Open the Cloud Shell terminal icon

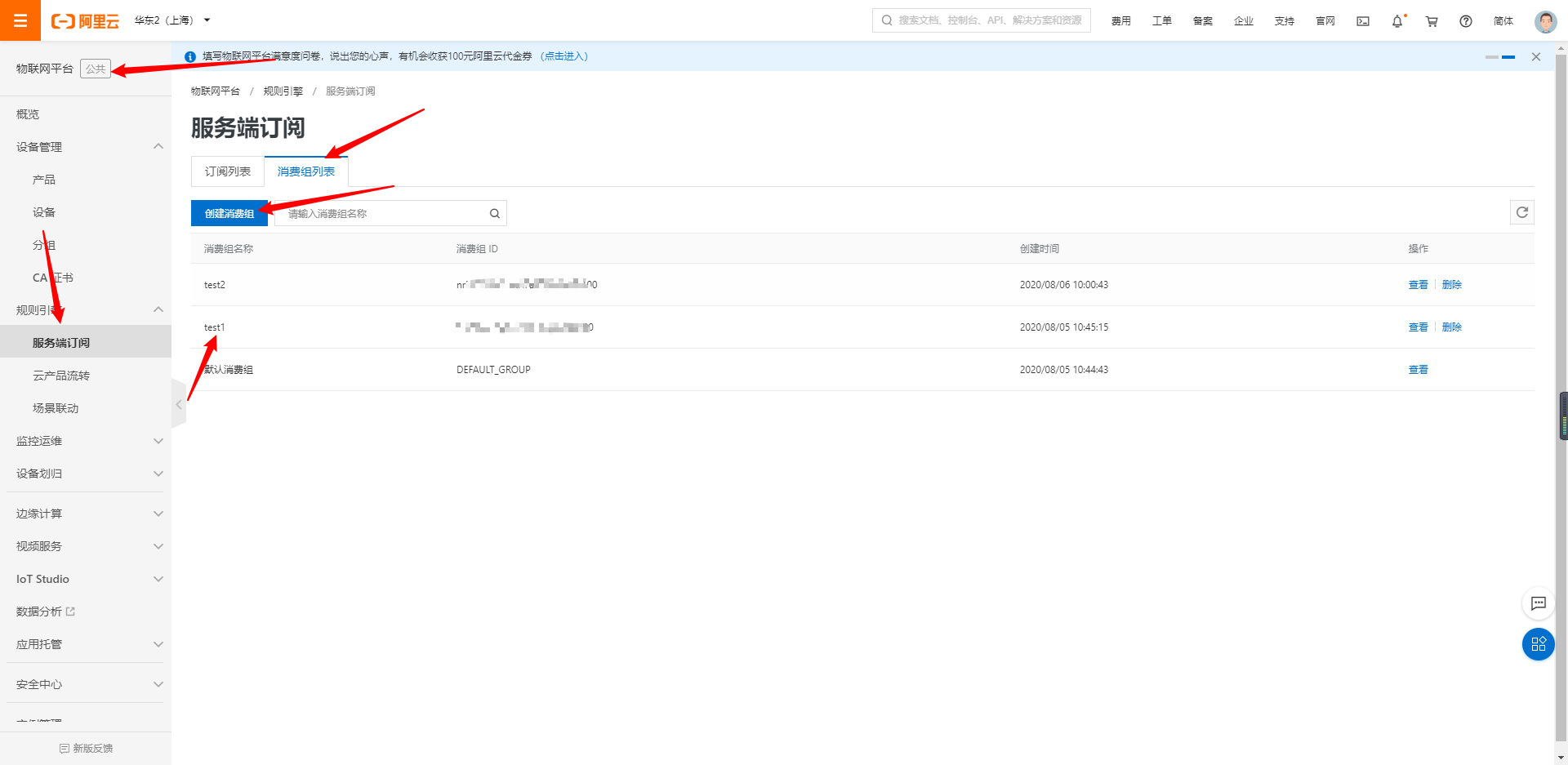coord(1363,21)
